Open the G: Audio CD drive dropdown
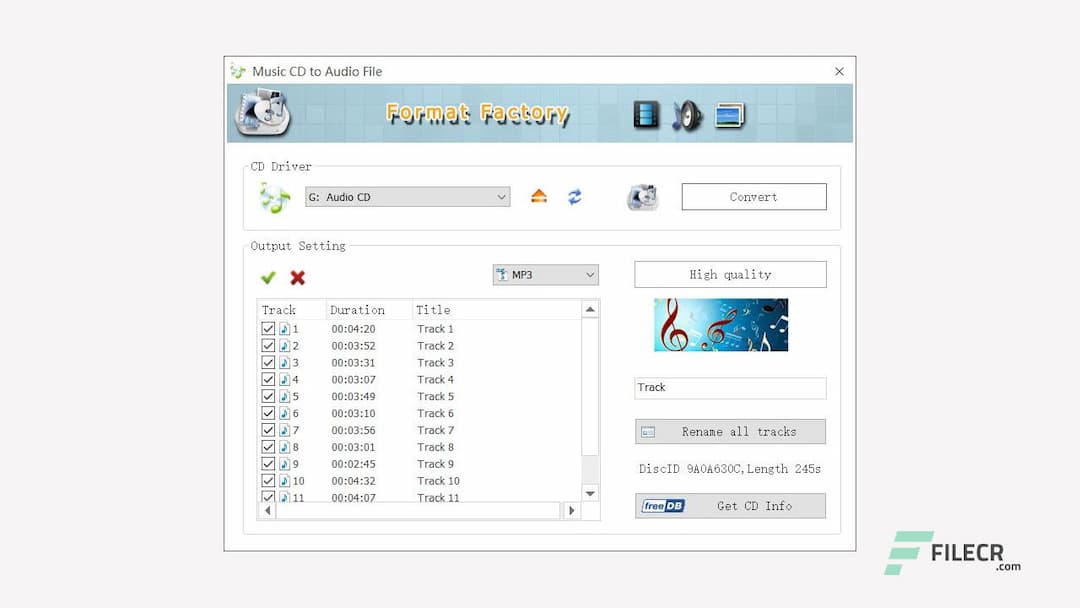This screenshot has height=608, width=1080. coord(406,197)
